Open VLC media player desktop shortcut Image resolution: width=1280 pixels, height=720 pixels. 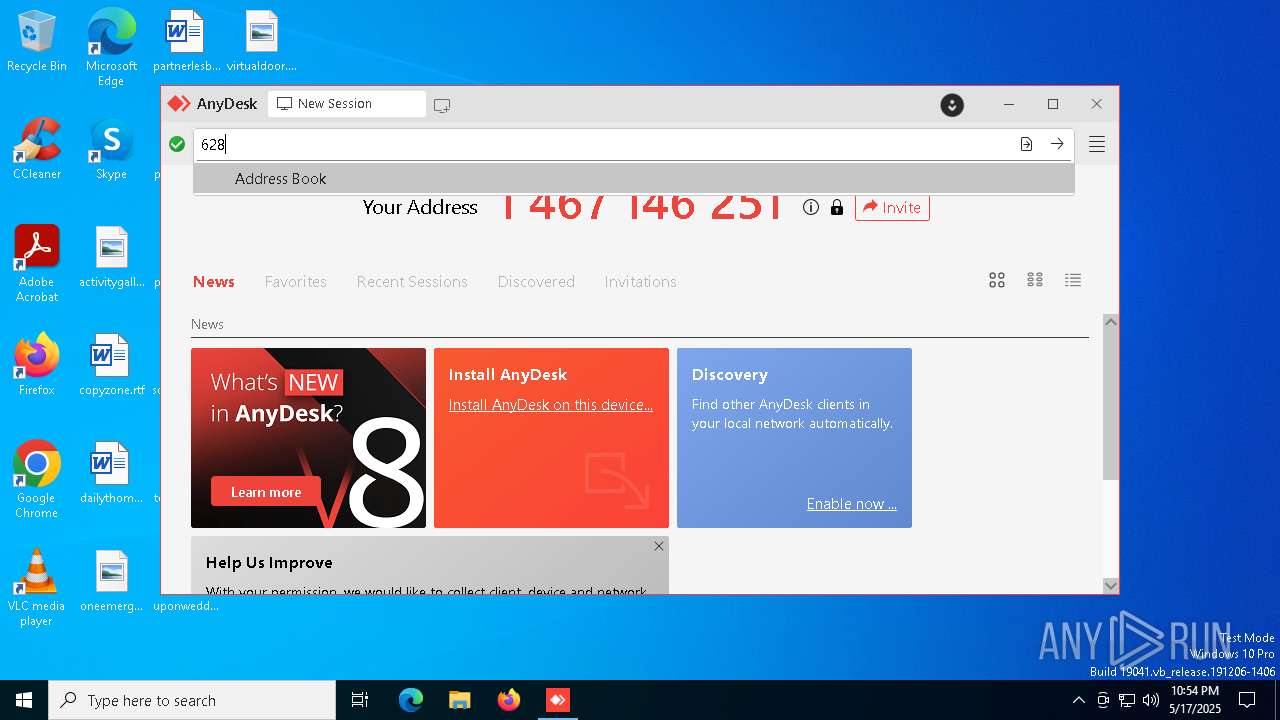(x=37, y=588)
